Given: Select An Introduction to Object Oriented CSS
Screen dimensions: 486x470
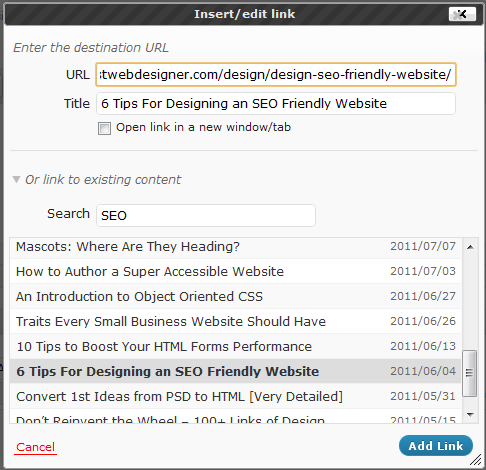Looking at the screenshot, I should 235,297.
